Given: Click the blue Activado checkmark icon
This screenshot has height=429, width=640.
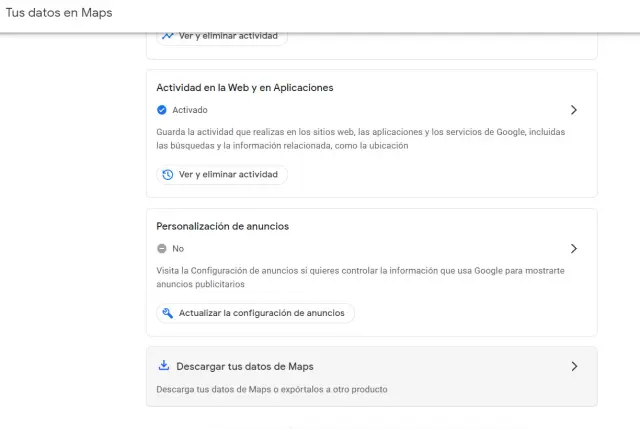Looking at the screenshot, I should [x=162, y=110].
